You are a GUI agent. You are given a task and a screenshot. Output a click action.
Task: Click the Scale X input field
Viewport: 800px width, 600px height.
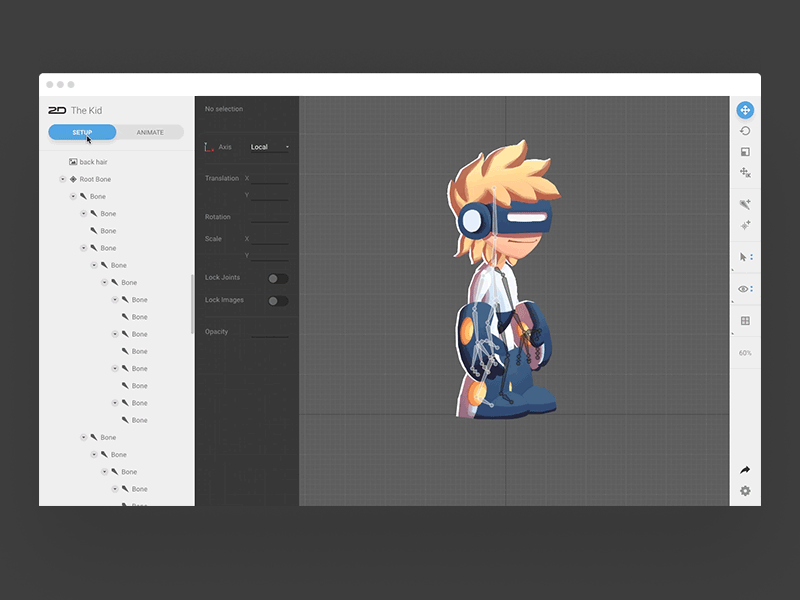click(270, 239)
